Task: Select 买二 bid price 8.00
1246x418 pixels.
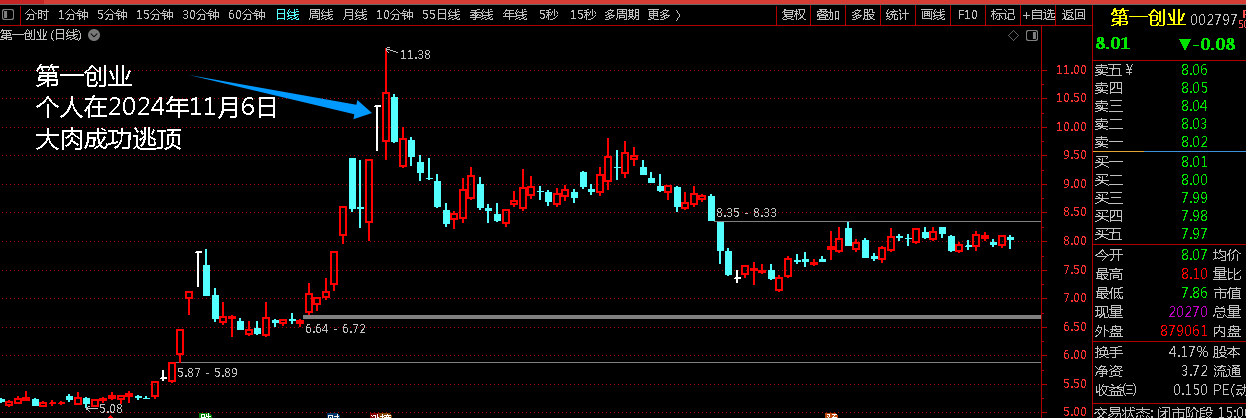Action: tap(1194, 179)
